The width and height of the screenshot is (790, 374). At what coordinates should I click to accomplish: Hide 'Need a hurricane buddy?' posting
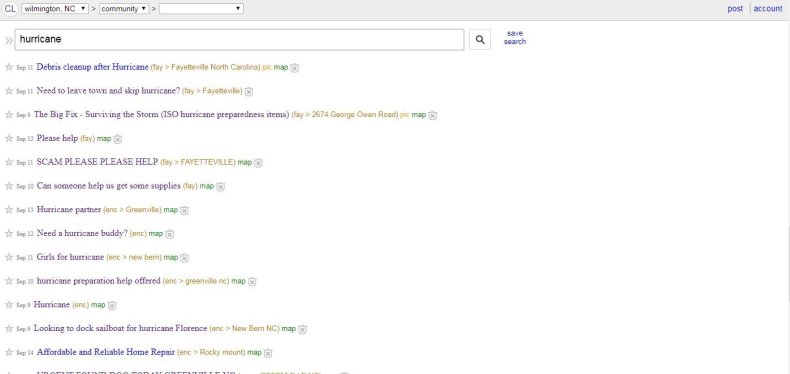(170, 234)
